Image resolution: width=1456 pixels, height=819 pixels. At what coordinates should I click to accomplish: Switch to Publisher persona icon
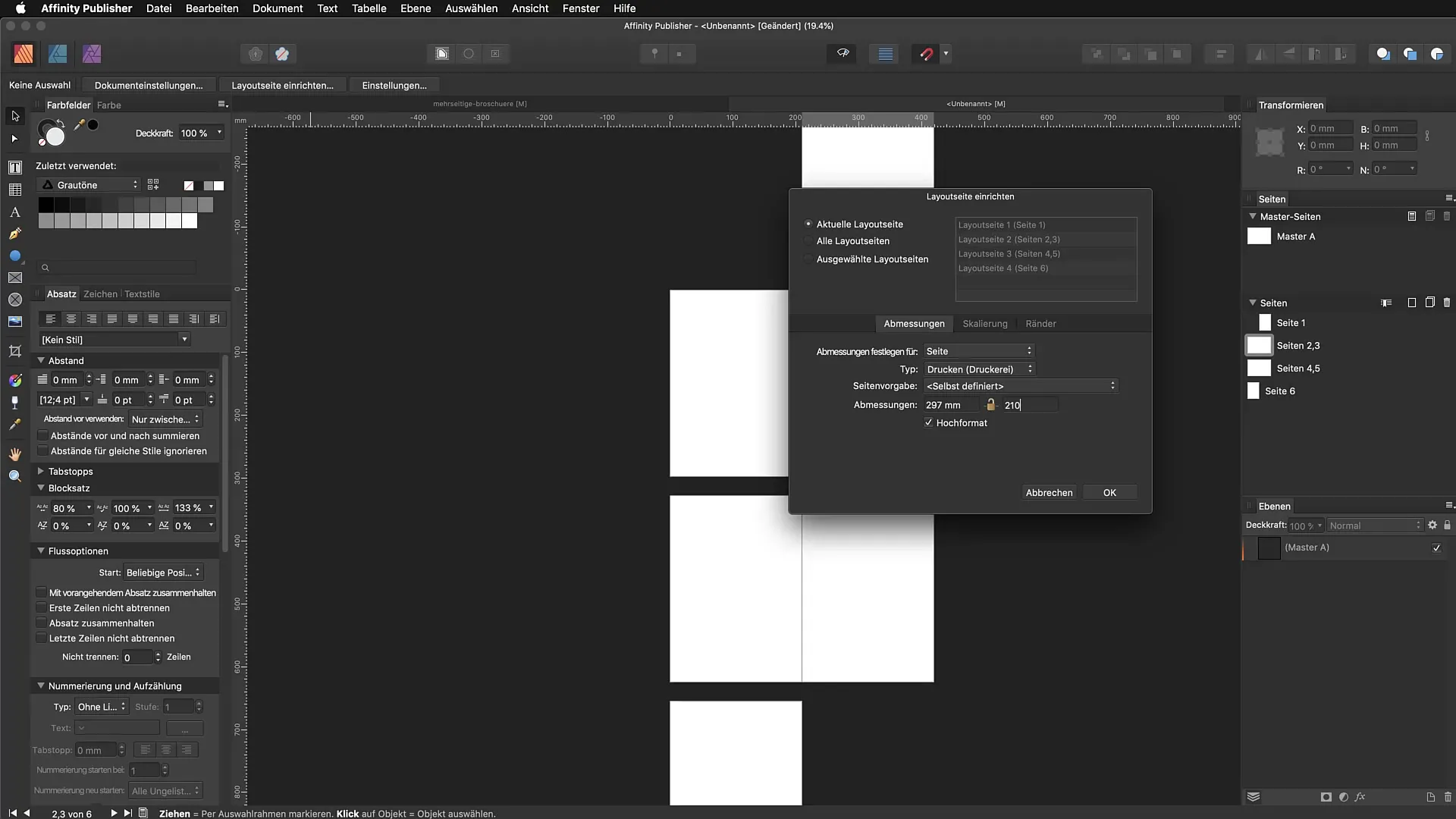(24, 54)
